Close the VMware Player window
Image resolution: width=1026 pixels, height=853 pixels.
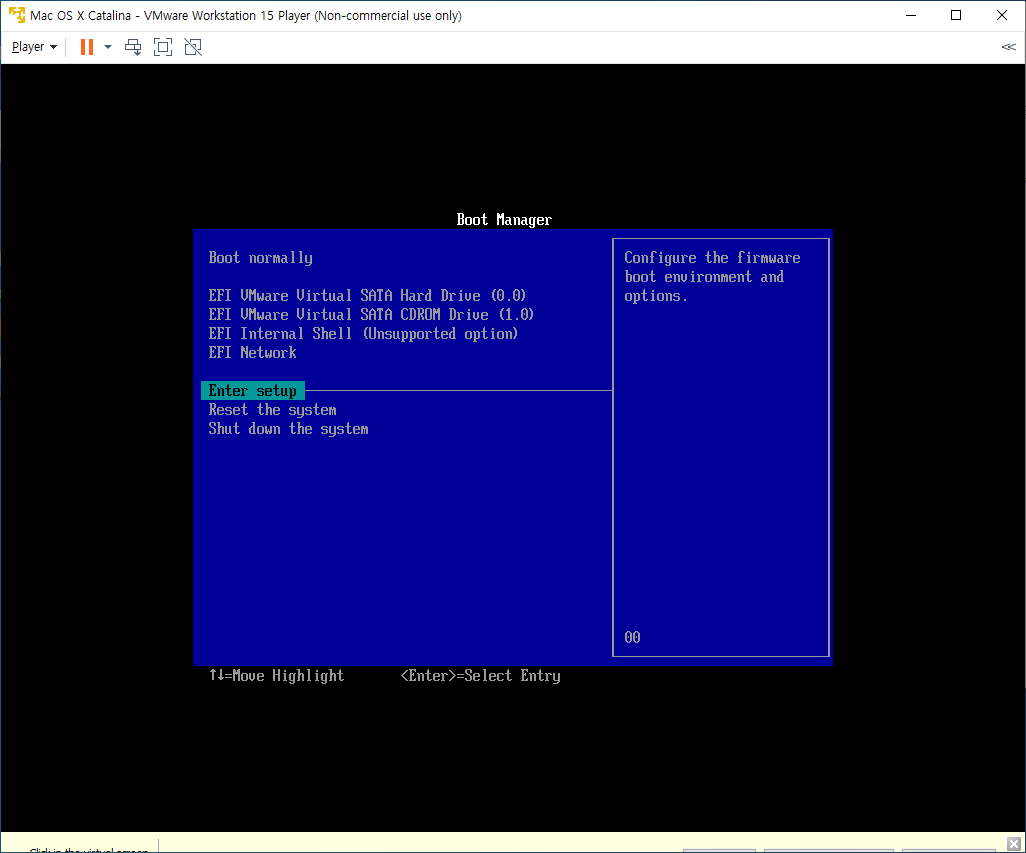(x=1002, y=15)
